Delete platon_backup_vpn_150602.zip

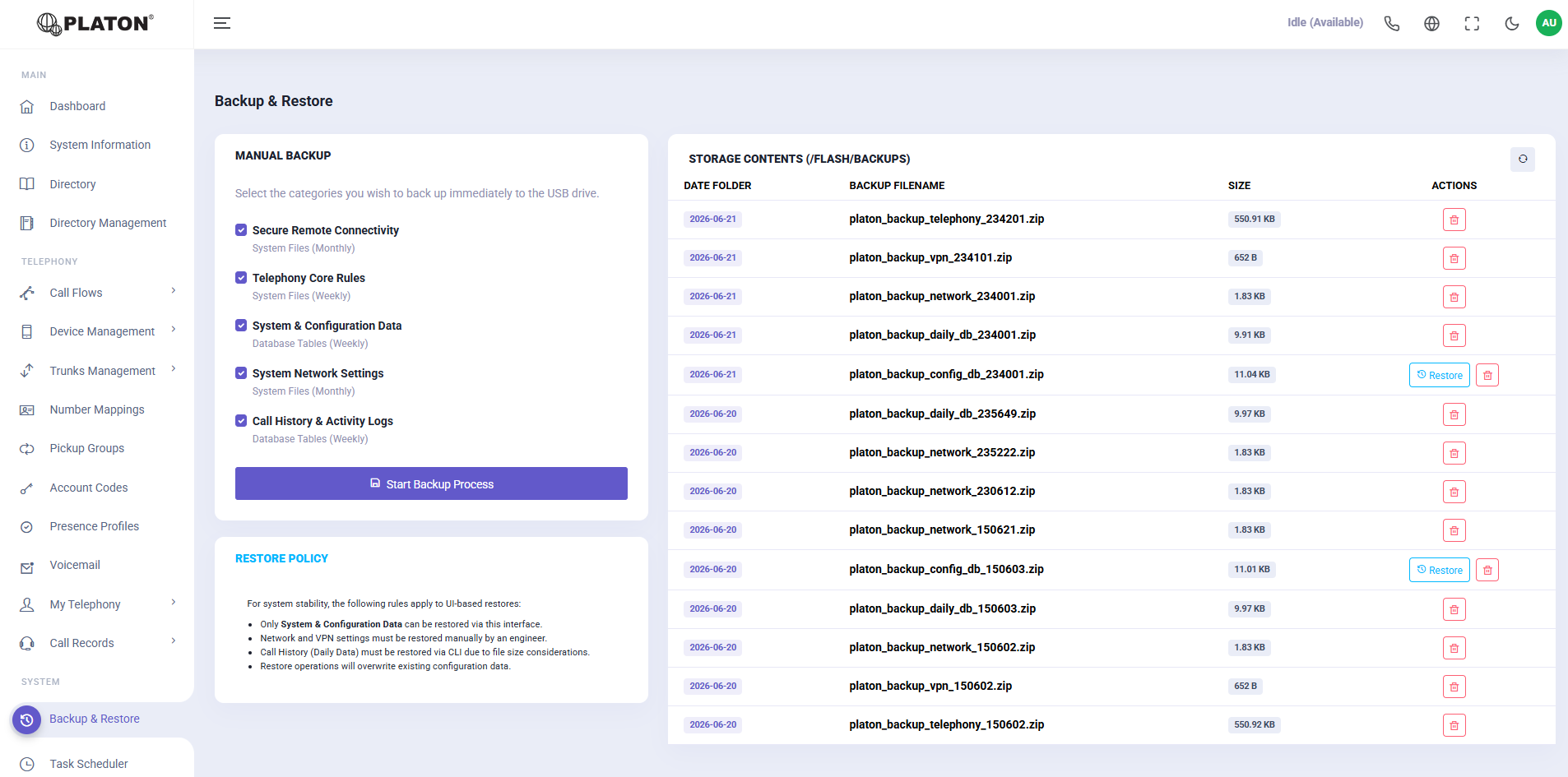coord(1454,687)
